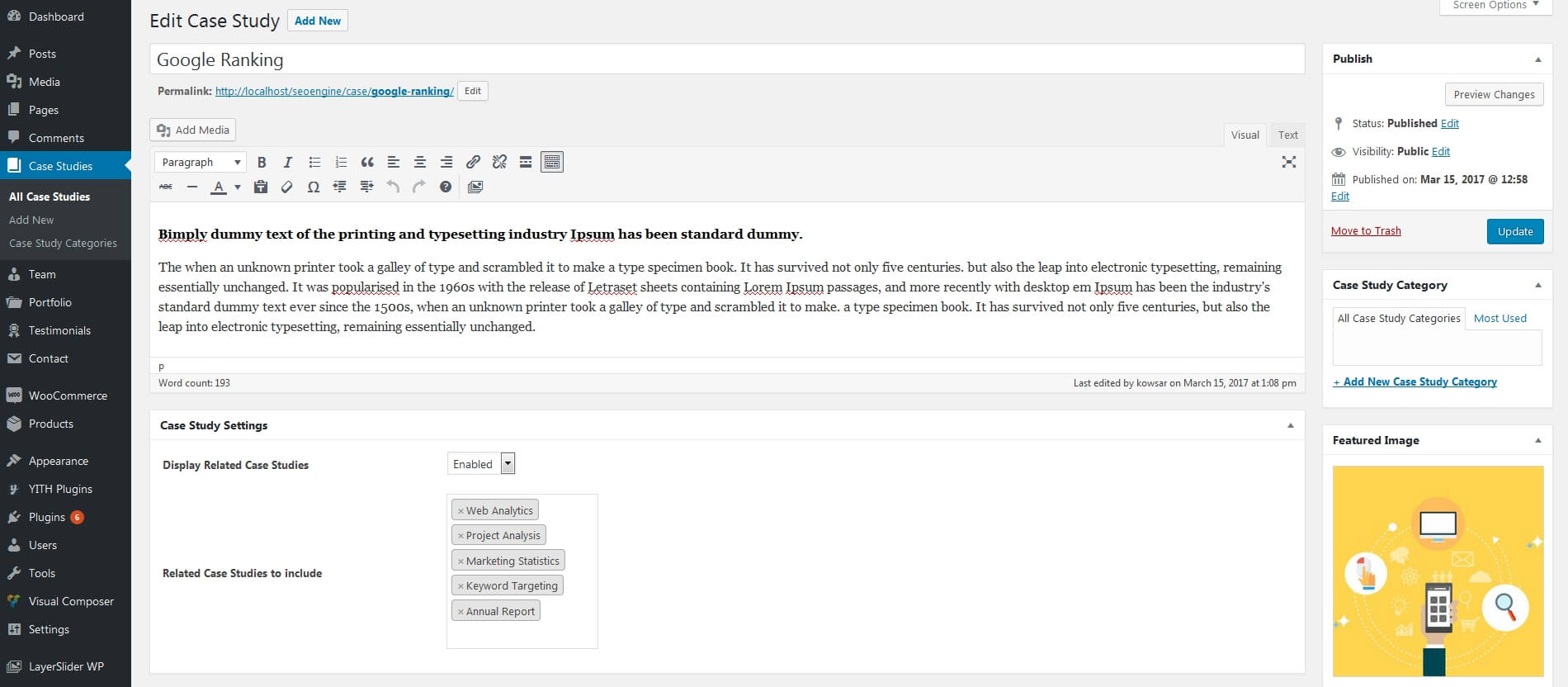This screenshot has width=1568, height=687.
Task: Open the special character picker
Action: (x=314, y=187)
